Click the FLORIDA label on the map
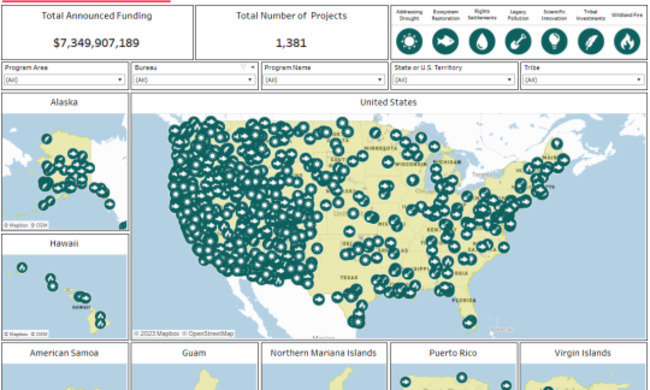 [x=464, y=300]
